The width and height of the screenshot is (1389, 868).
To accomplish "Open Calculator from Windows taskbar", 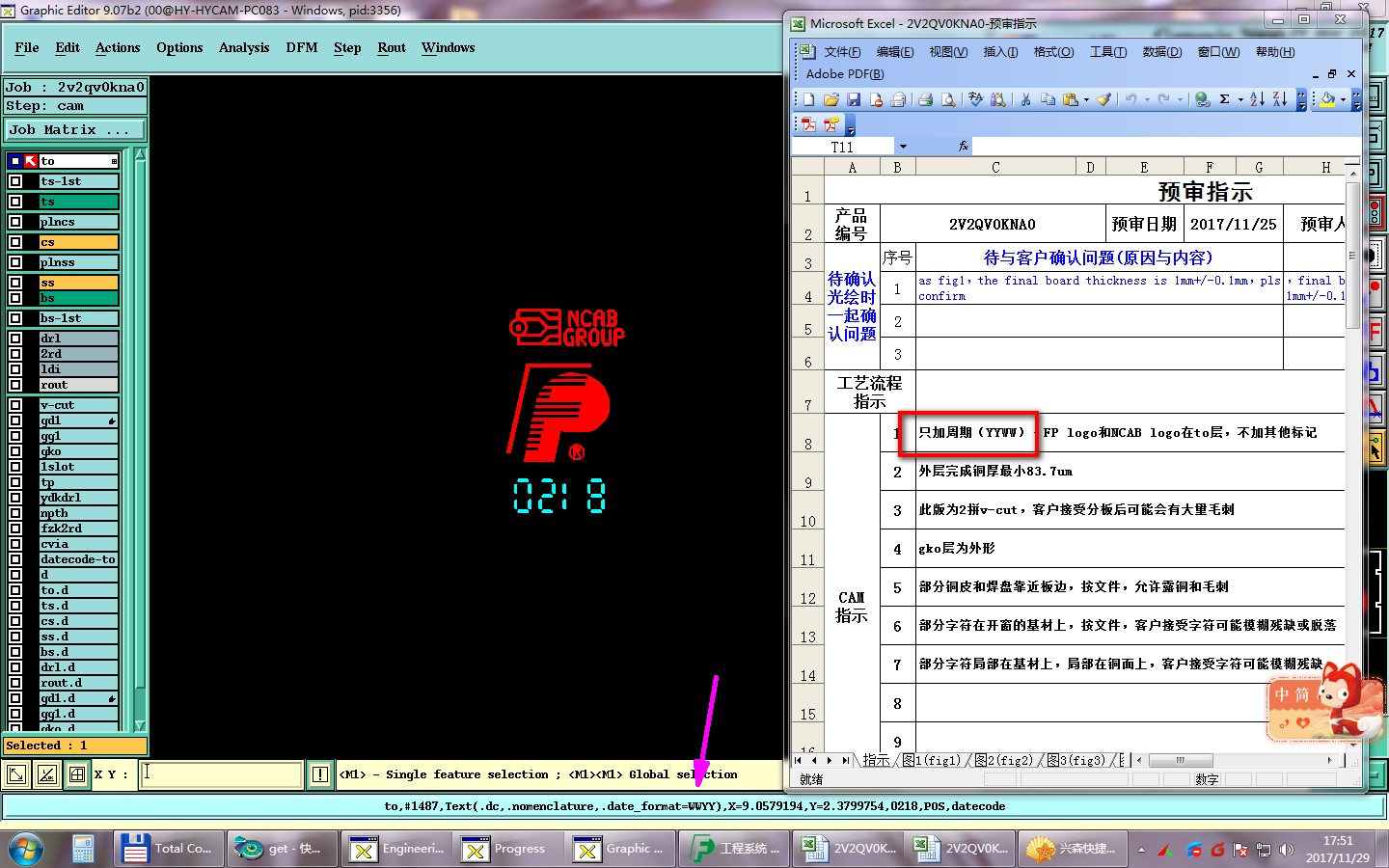I will (x=83, y=849).
